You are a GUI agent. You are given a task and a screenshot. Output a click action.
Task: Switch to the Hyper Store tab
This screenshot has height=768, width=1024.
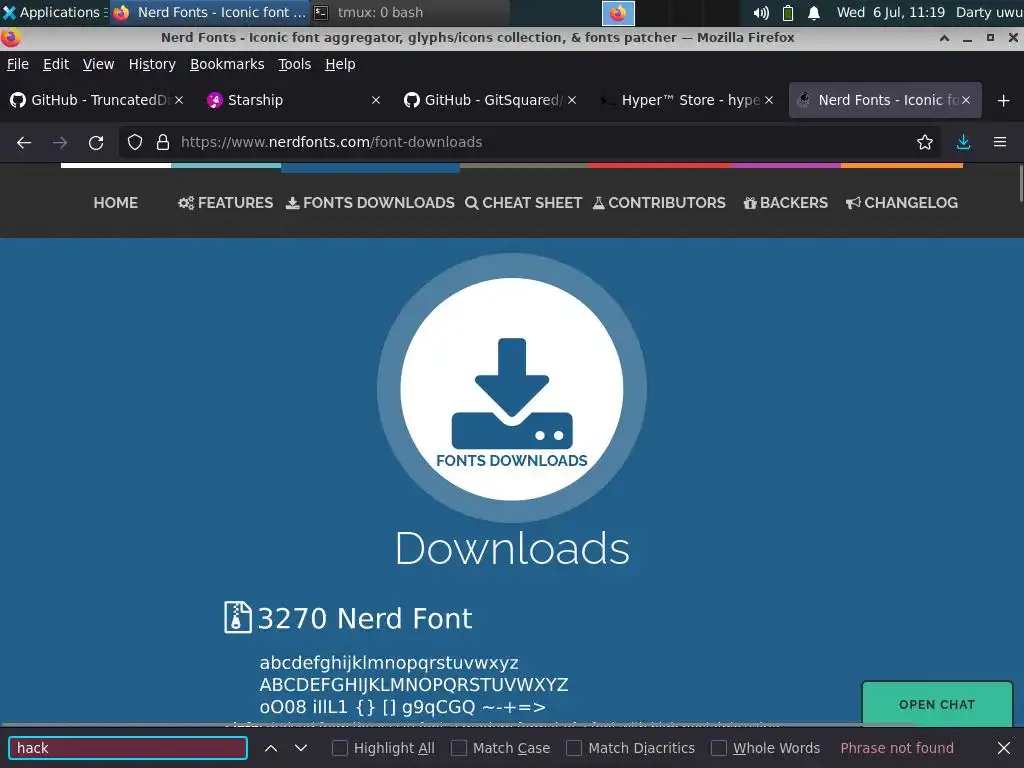(x=687, y=100)
